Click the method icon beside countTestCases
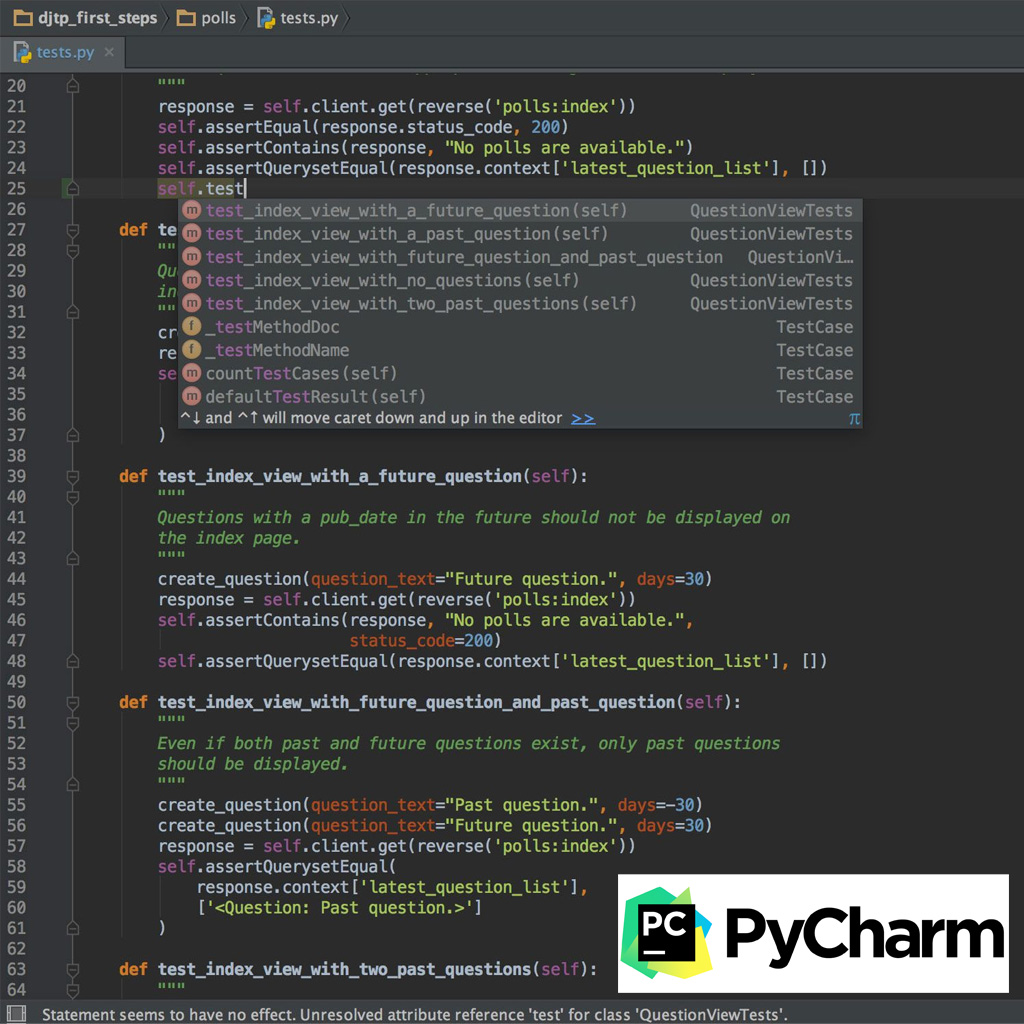 click(x=191, y=373)
